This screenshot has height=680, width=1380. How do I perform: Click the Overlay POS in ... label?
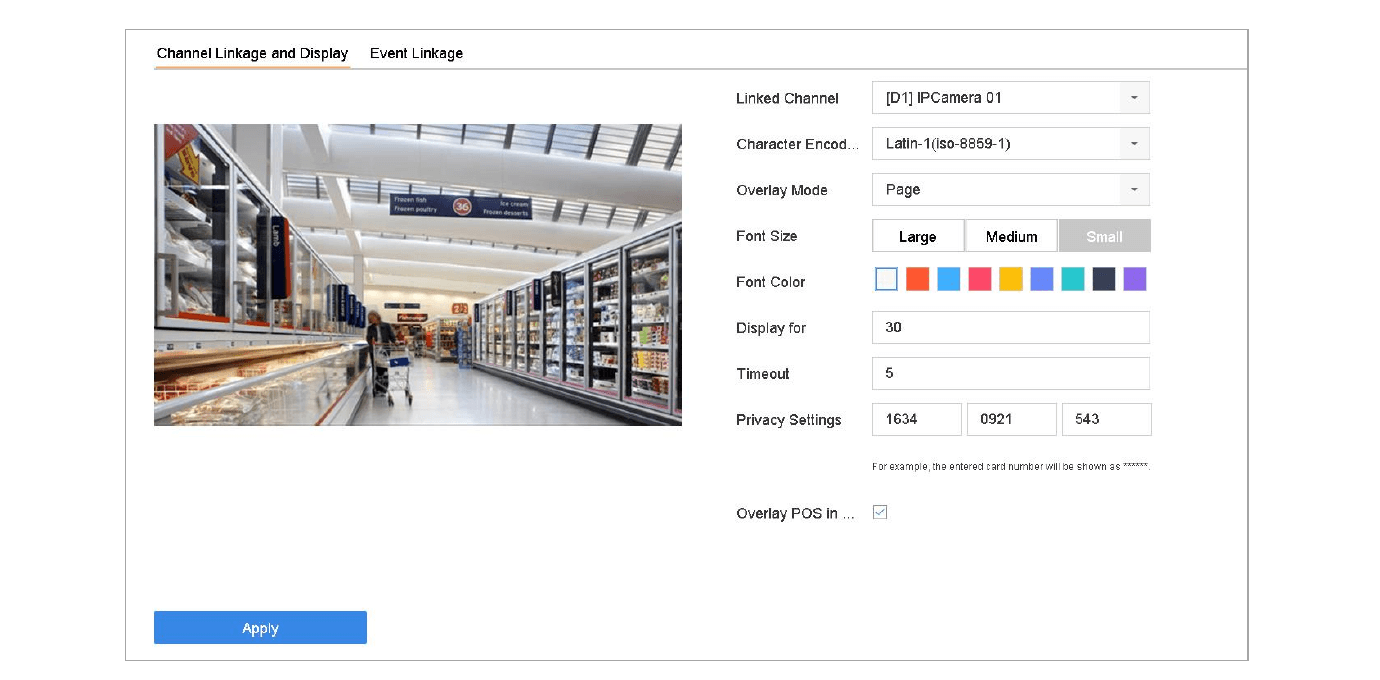point(796,513)
